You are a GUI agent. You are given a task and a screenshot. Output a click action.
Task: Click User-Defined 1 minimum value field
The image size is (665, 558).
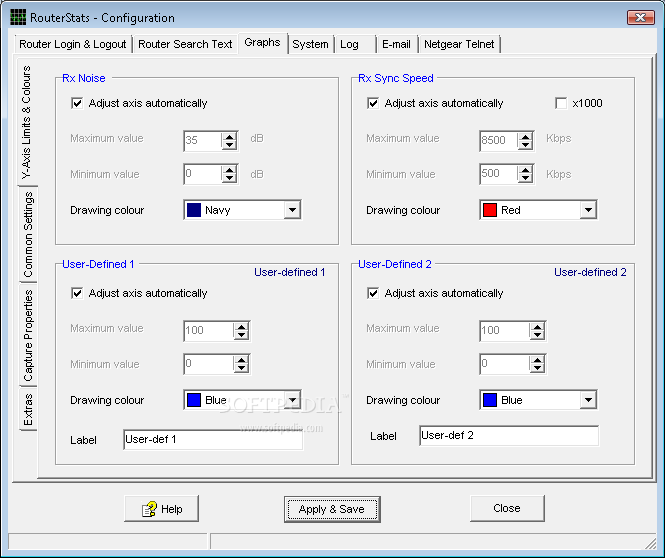pyautogui.click(x=209, y=364)
